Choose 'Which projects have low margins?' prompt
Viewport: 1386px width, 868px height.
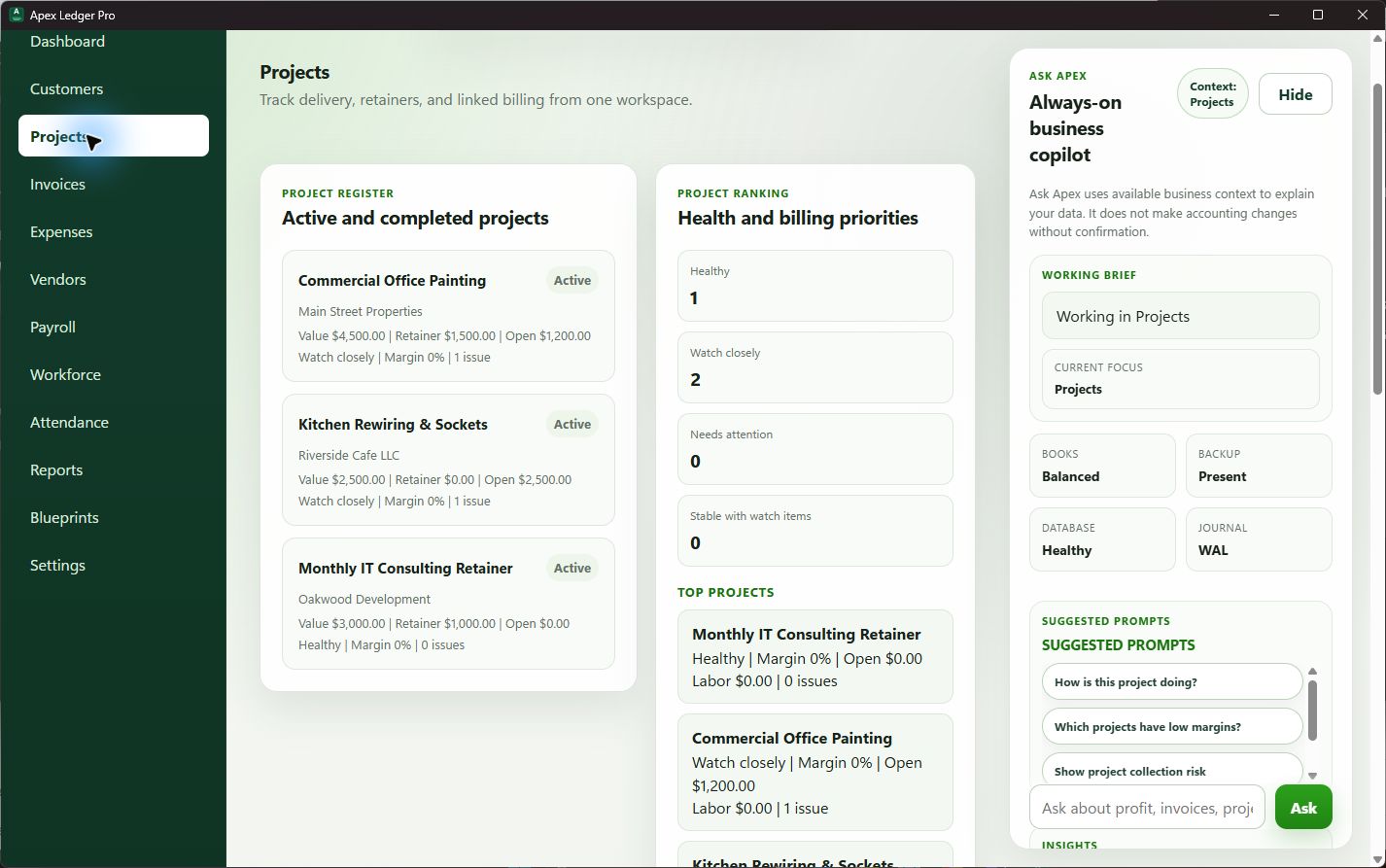pyautogui.click(x=1172, y=727)
